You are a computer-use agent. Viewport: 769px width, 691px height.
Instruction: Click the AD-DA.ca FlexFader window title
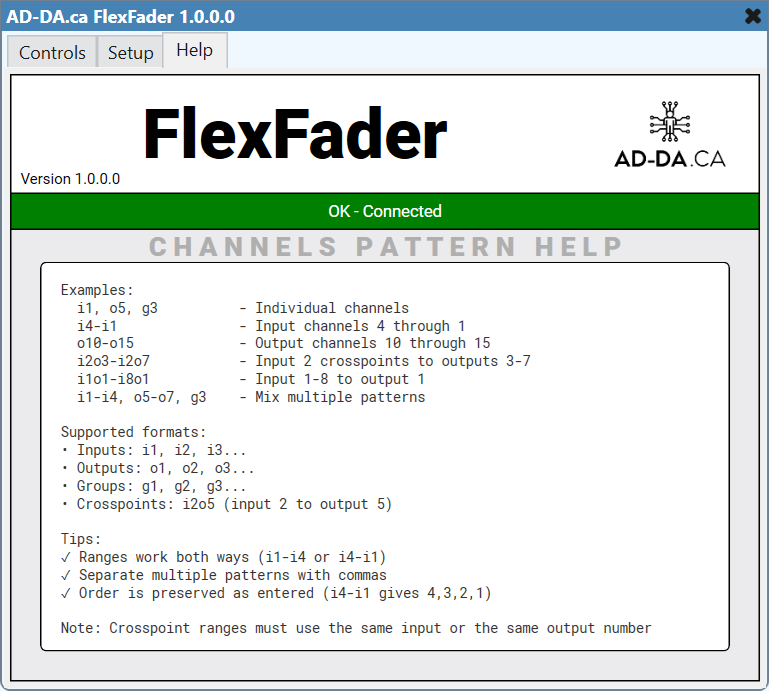click(121, 16)
